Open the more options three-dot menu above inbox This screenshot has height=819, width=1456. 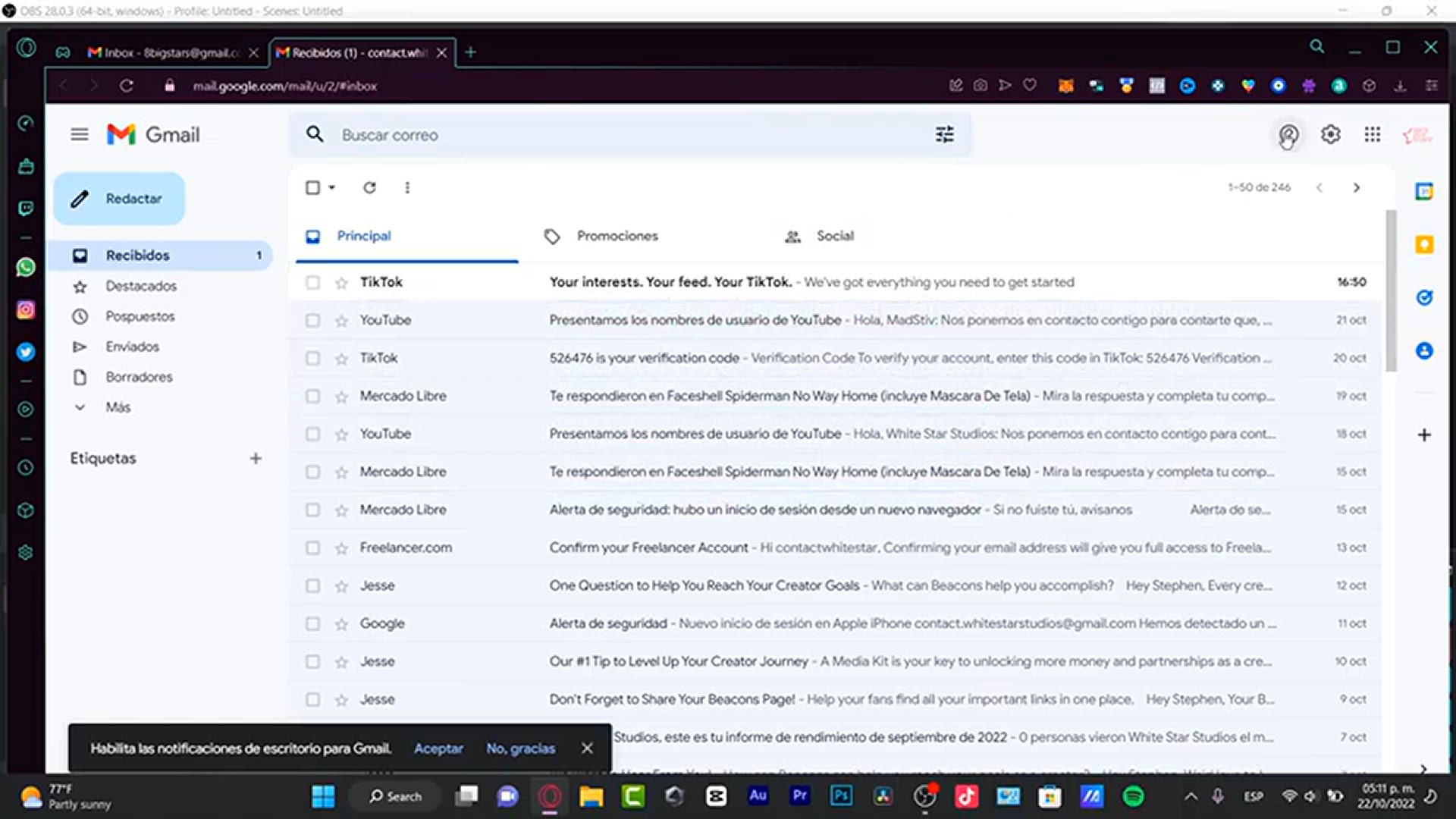pyautogui.click(x=407, y=187)
